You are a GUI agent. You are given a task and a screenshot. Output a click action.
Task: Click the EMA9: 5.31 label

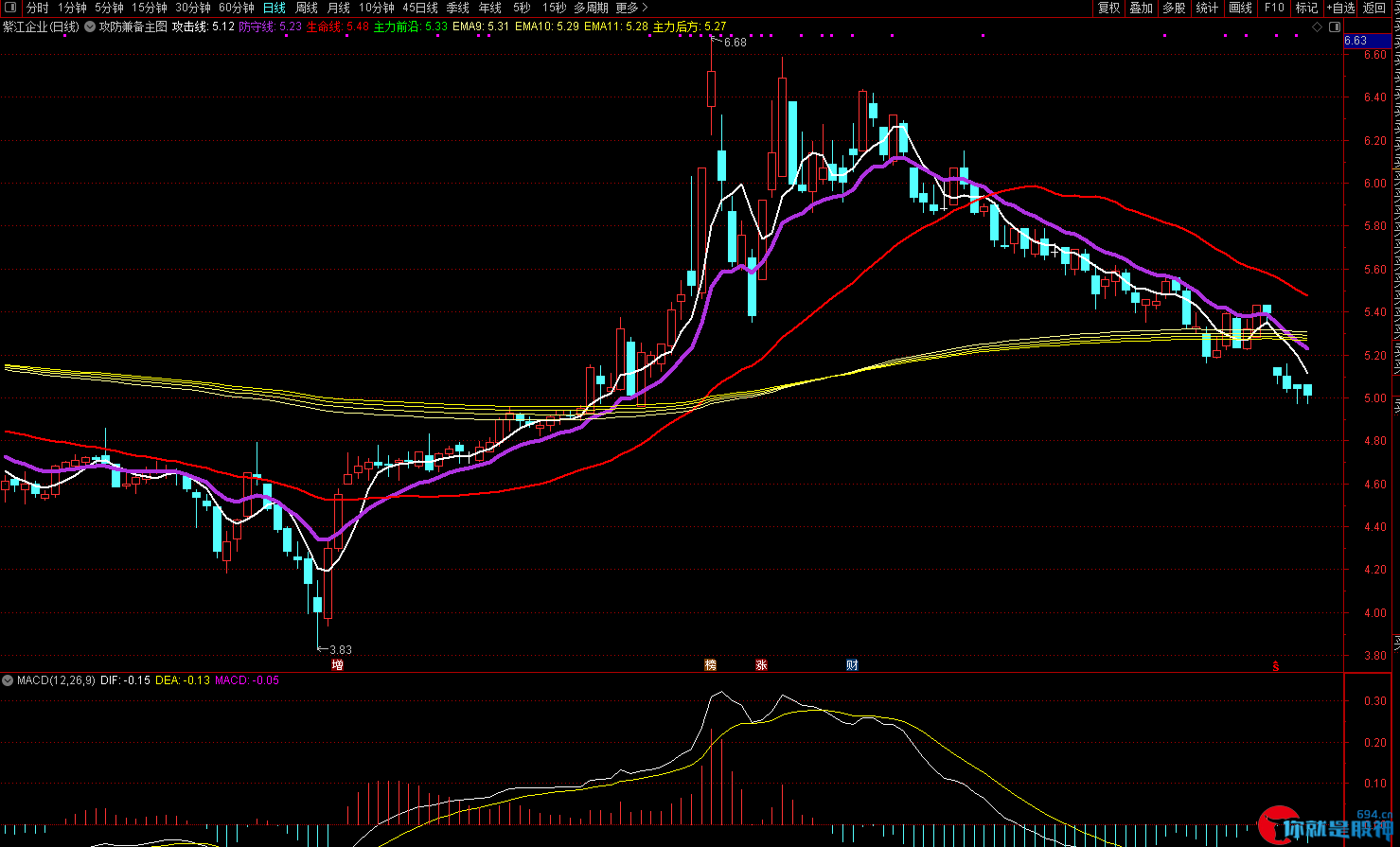point(481,27)
